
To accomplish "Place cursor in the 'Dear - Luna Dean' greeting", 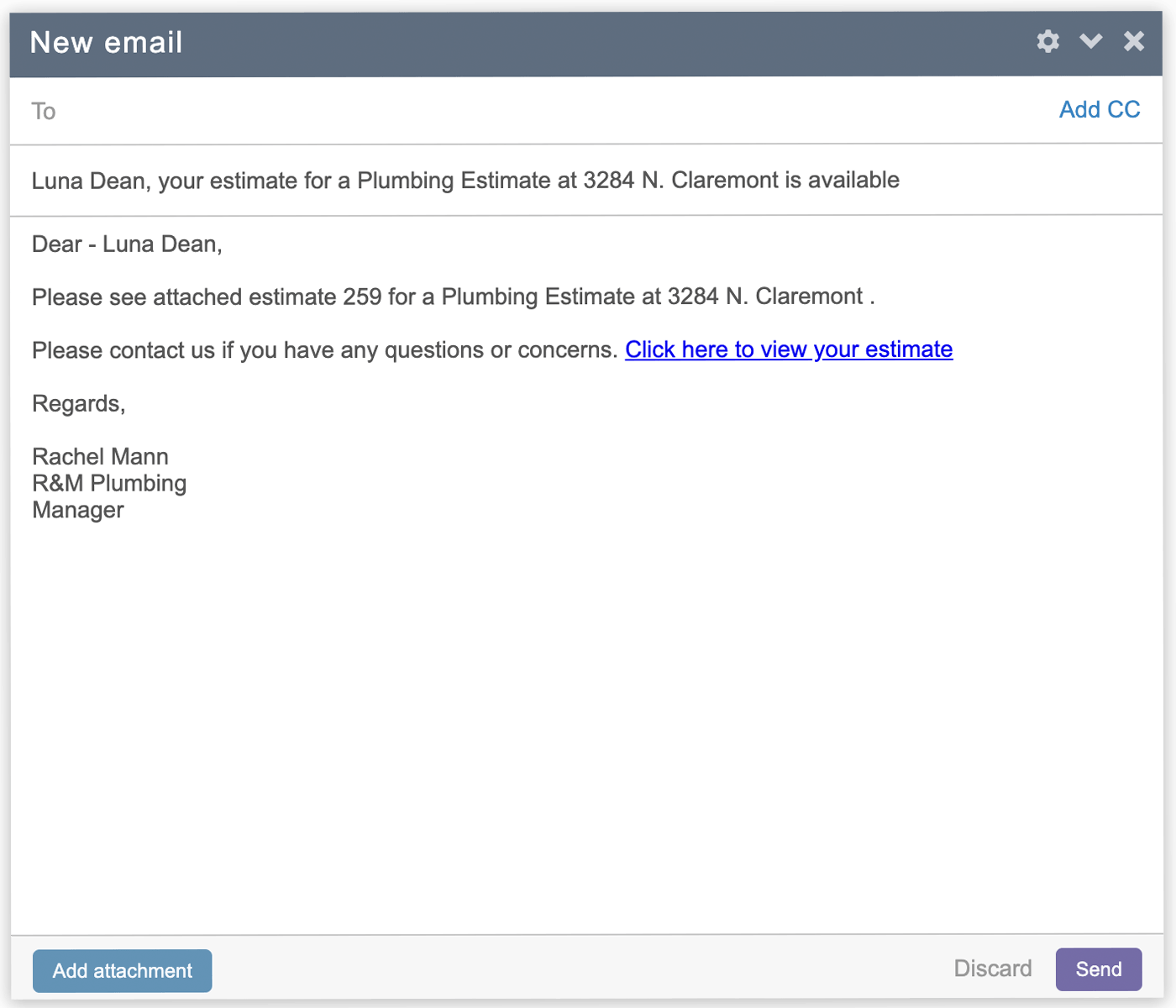I will (126, 244).
